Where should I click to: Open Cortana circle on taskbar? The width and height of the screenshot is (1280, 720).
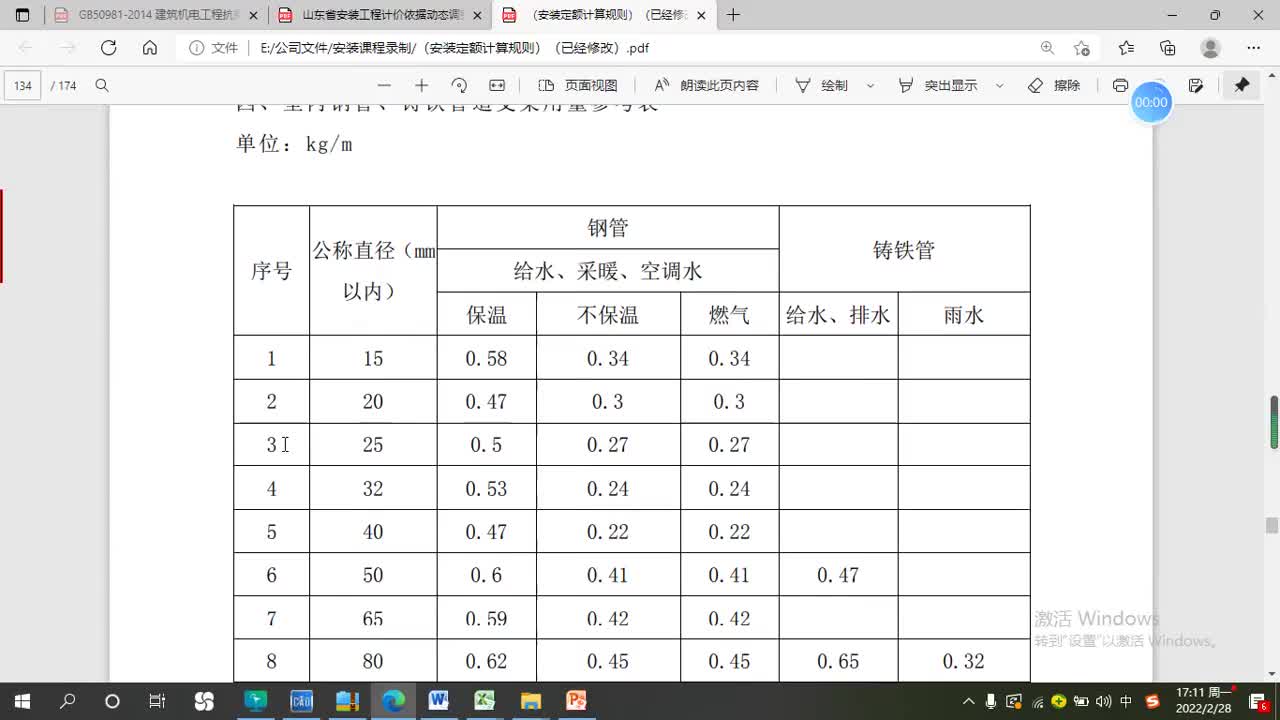(x=112, y=701)
